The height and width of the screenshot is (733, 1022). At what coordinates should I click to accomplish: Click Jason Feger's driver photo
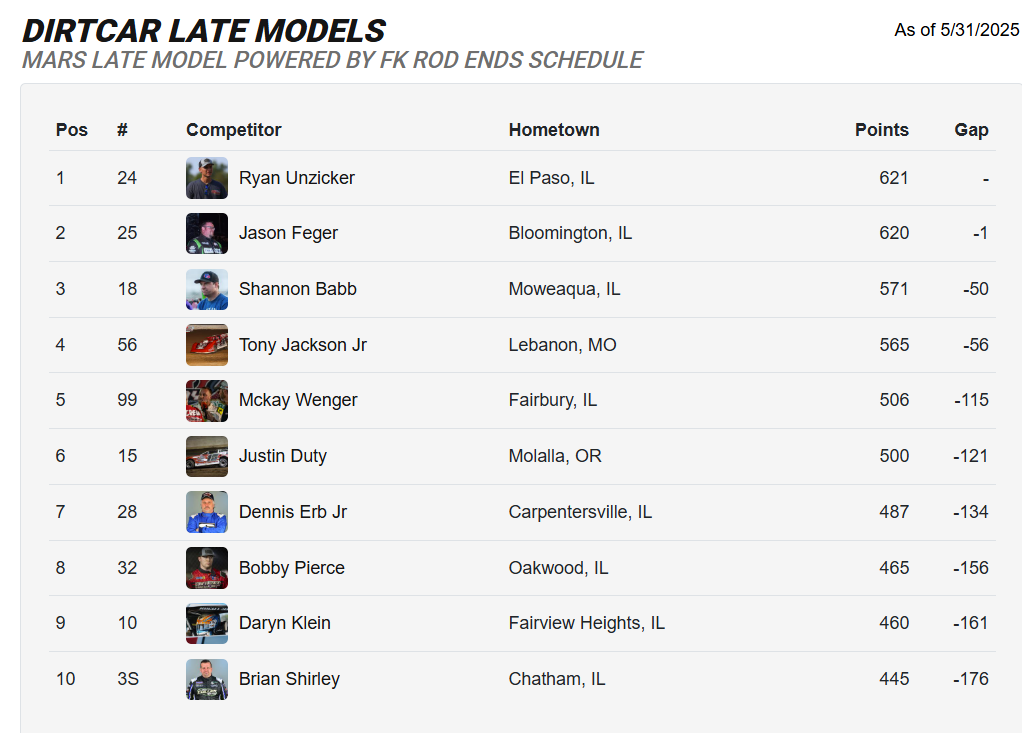coord(207,233)
